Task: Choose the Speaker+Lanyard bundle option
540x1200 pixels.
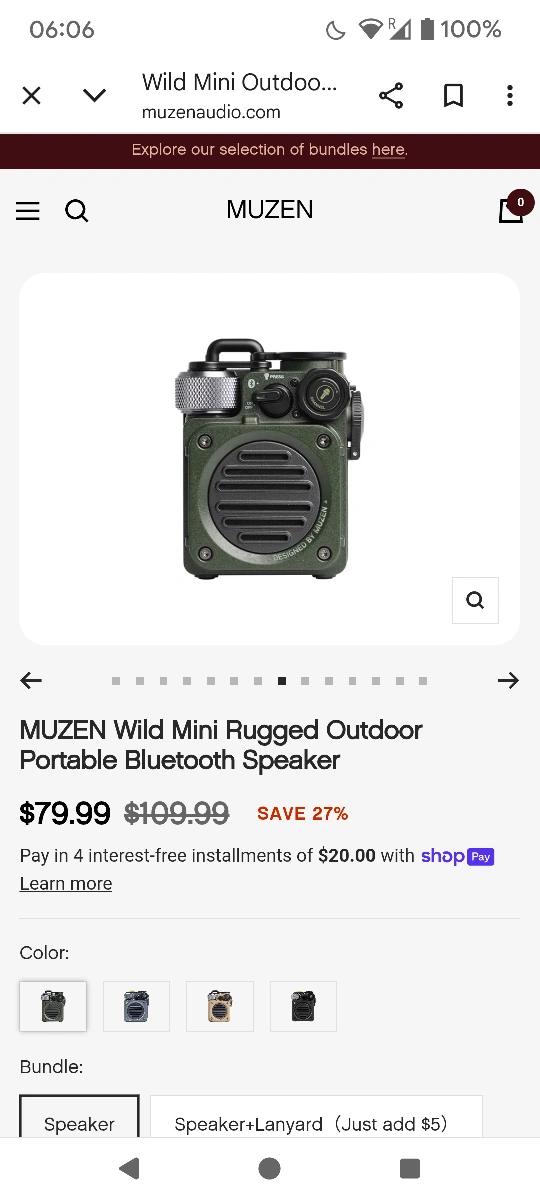Action: [316, 1118]
